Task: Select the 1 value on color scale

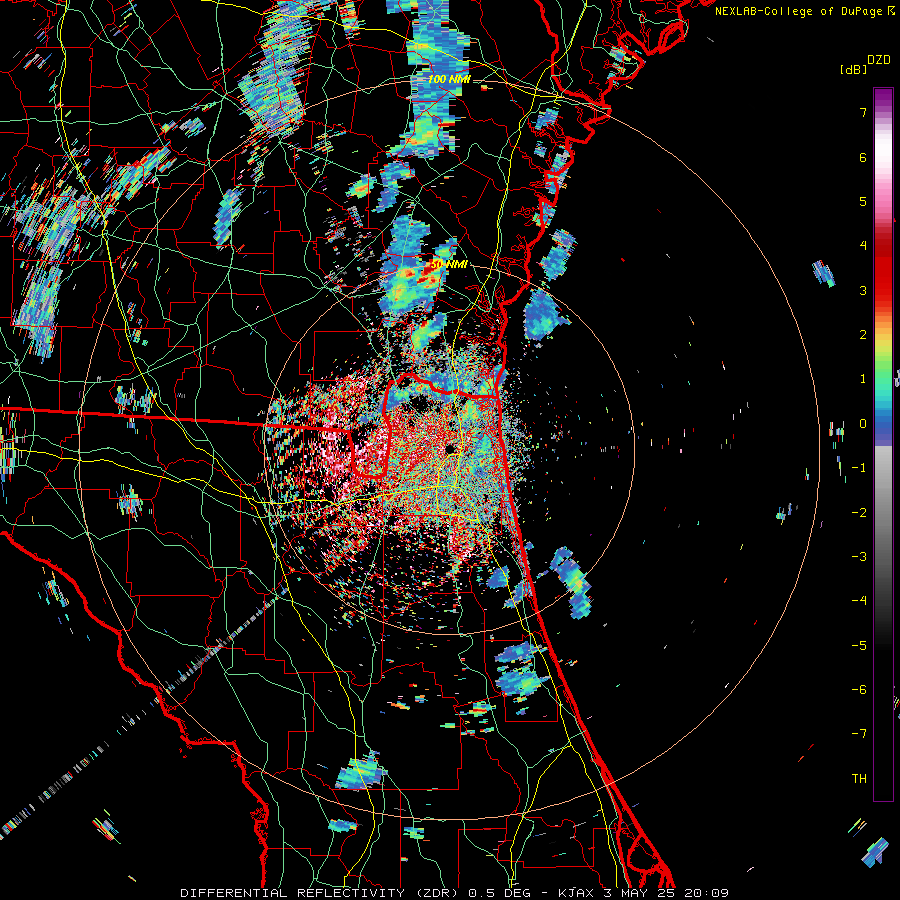Action: pos(863,379)
